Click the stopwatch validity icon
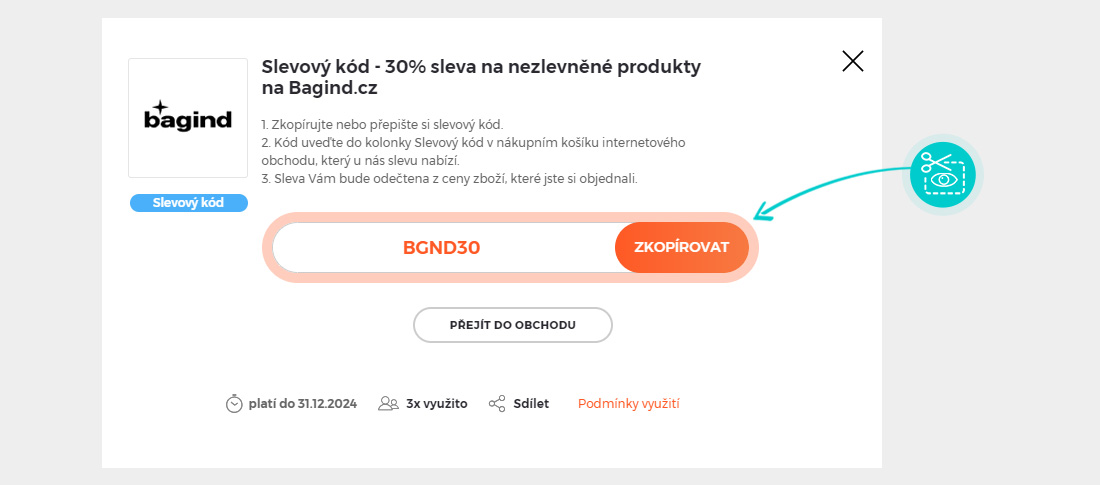 coord(234,404)
